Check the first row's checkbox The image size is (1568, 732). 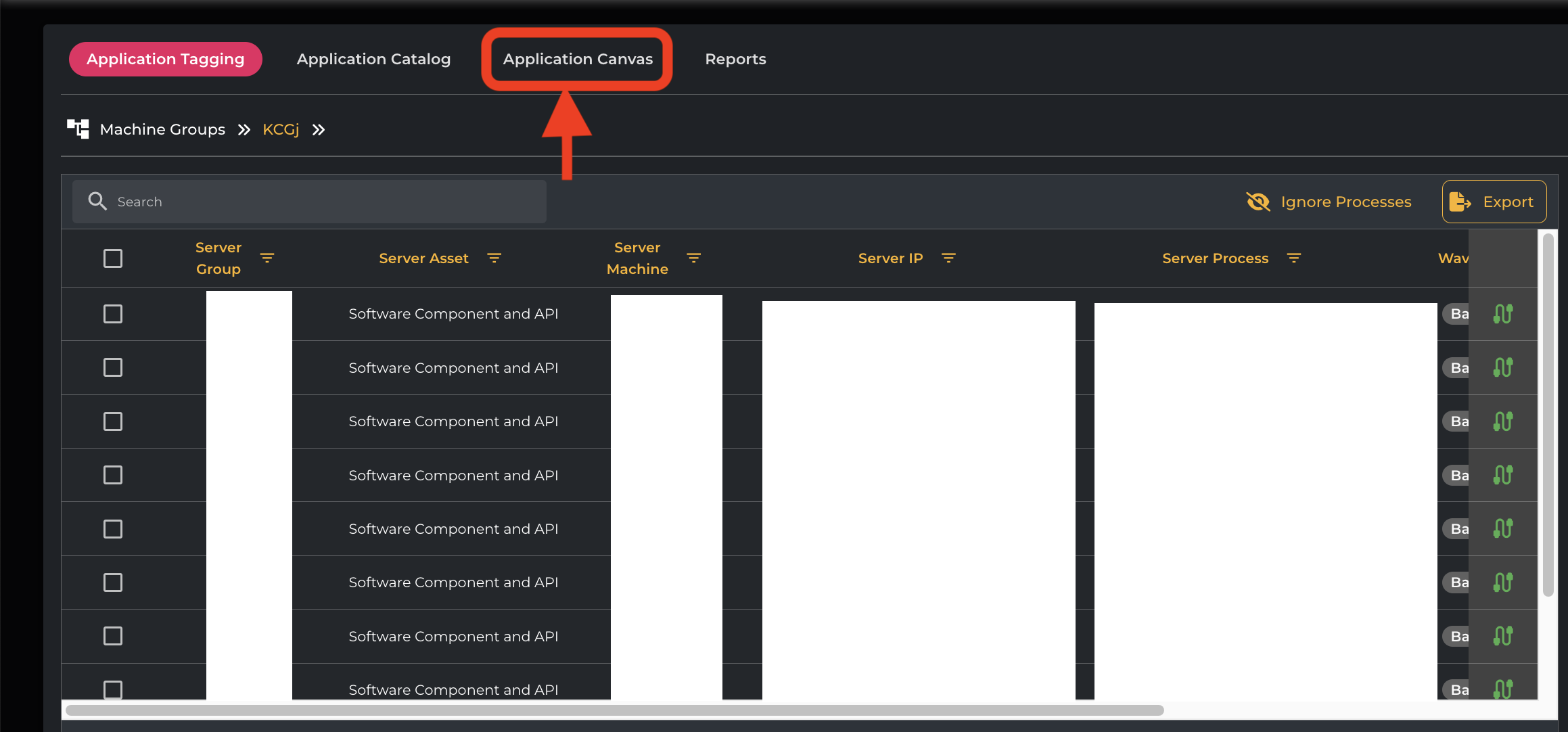point(113,314)
